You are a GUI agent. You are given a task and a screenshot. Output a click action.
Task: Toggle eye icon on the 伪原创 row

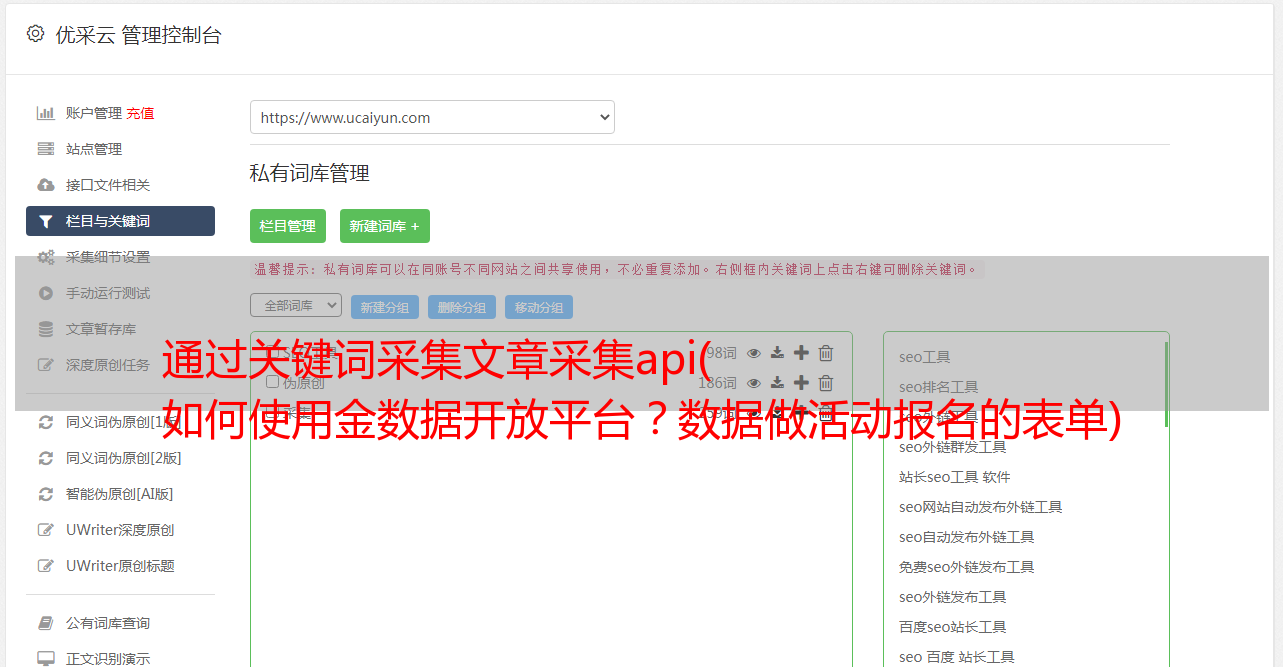(754, 383)
